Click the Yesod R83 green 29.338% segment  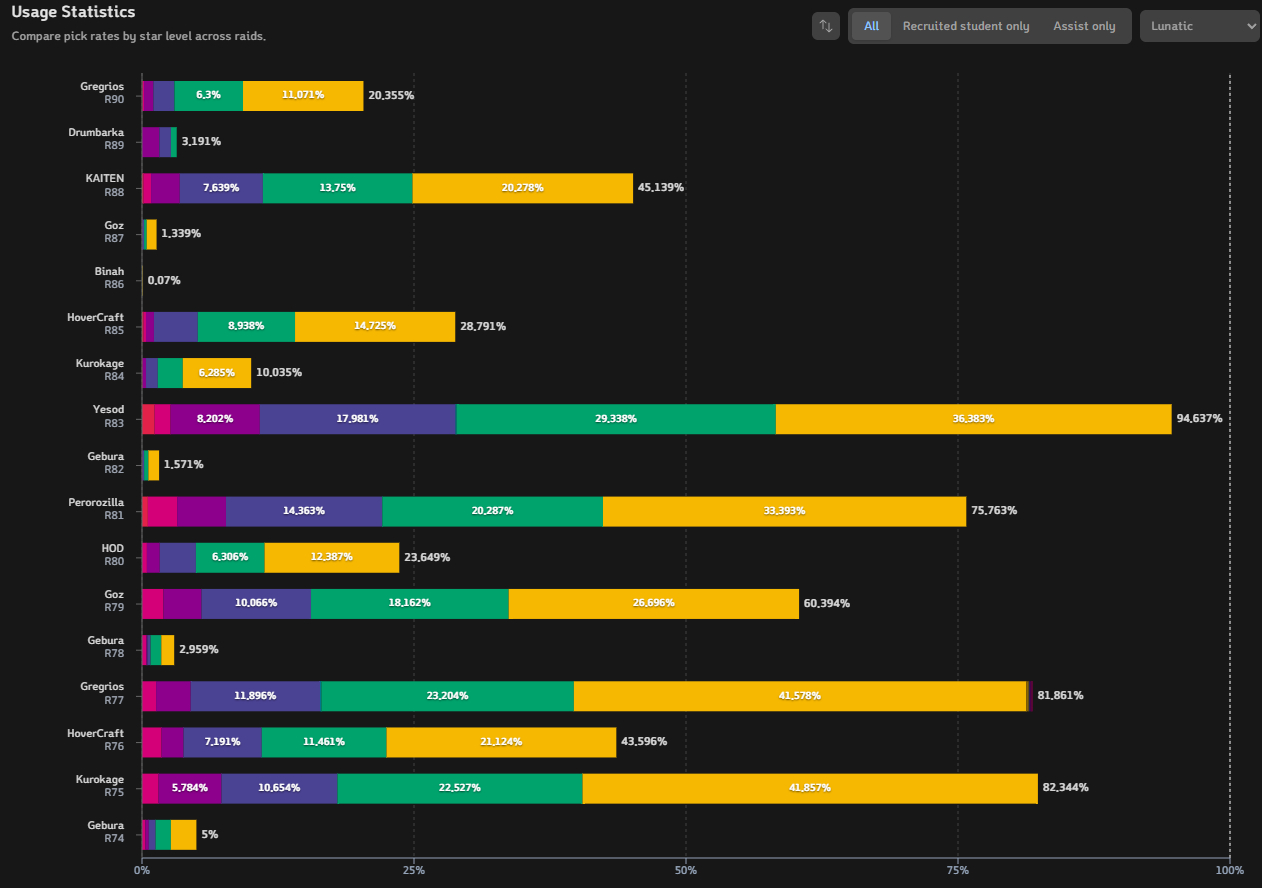(x=616, y=419)
